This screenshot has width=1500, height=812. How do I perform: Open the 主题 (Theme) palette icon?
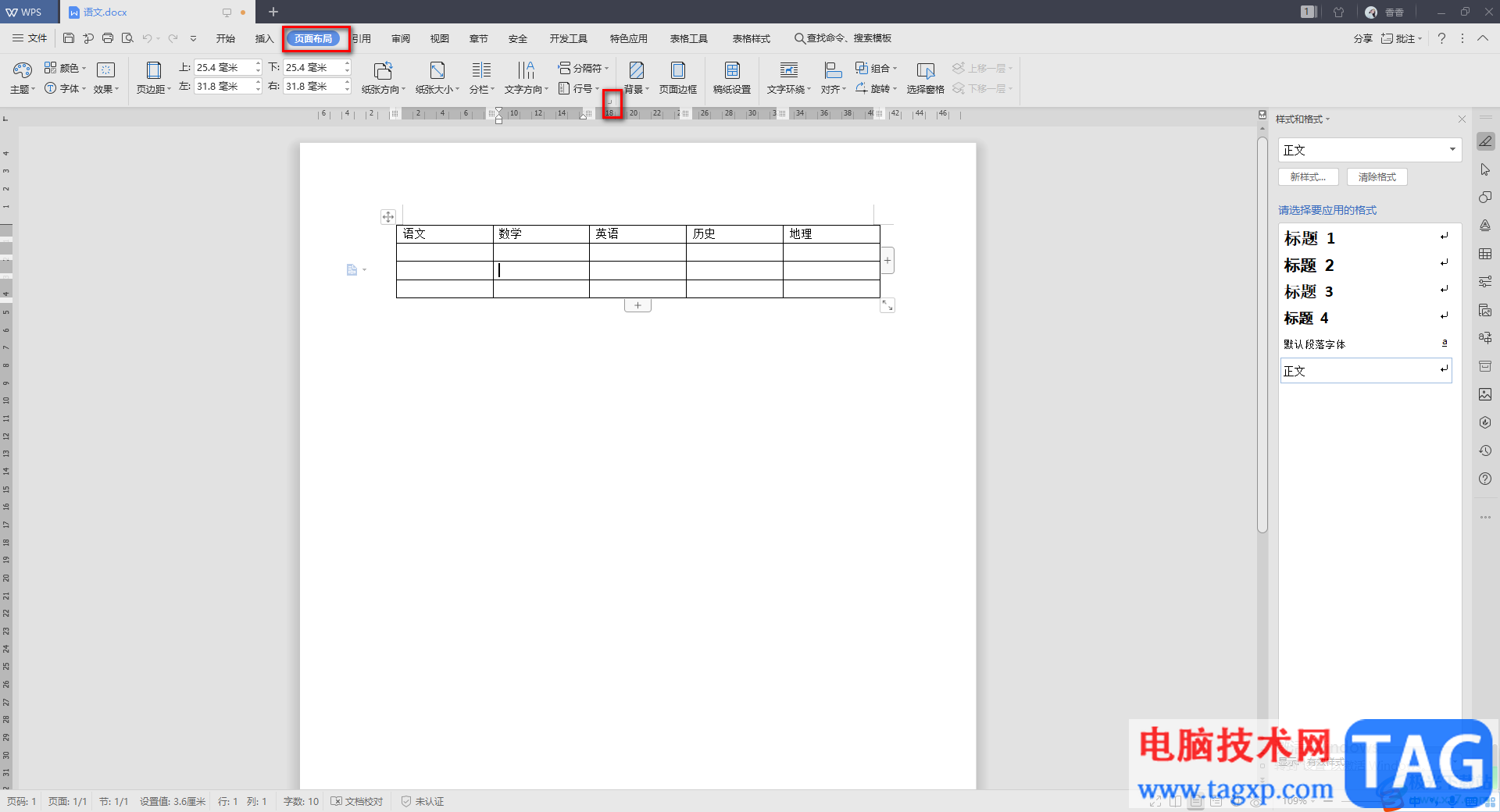(x=22, y=70)
